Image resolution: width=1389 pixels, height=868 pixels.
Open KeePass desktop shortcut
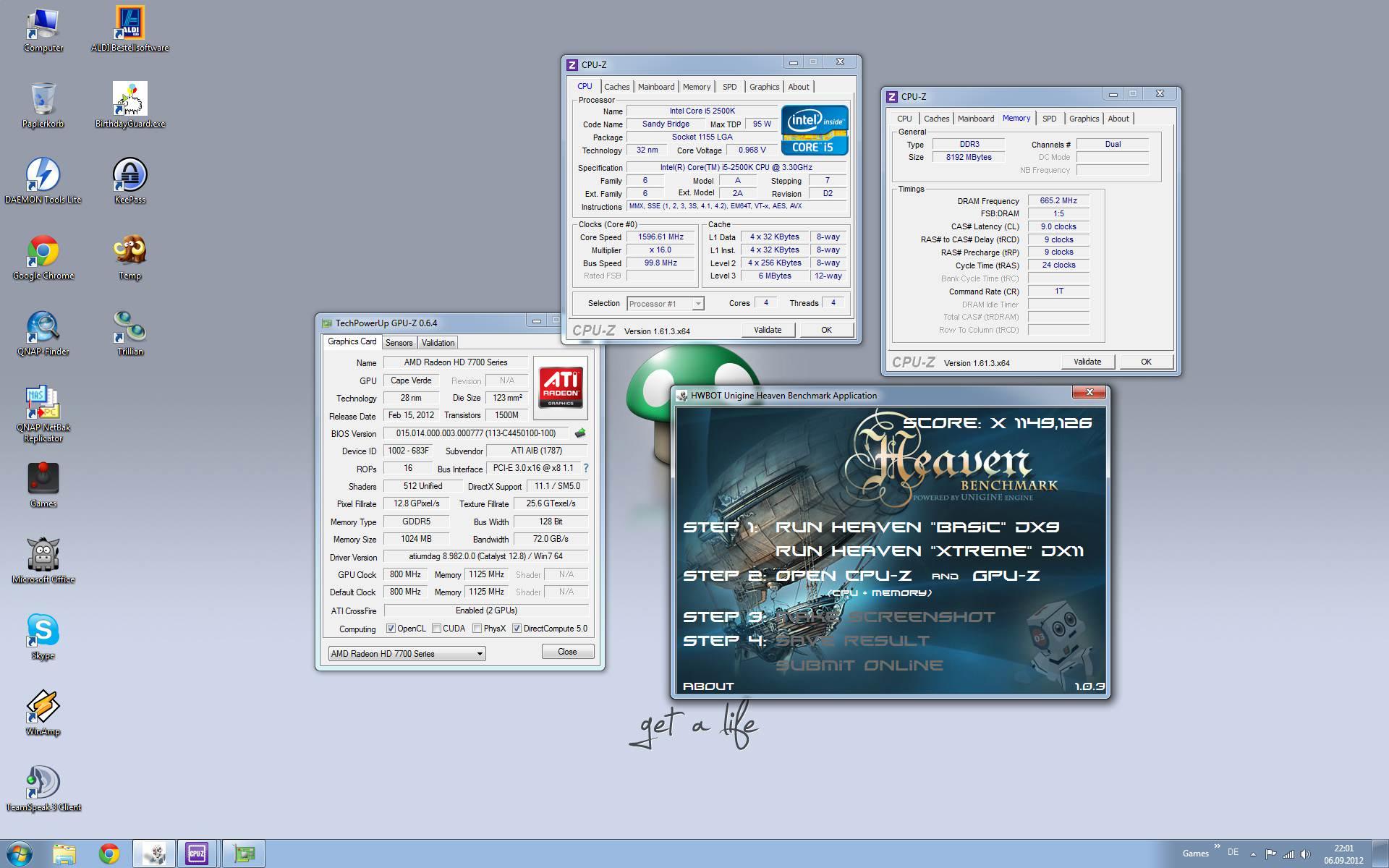coord(130,181)
